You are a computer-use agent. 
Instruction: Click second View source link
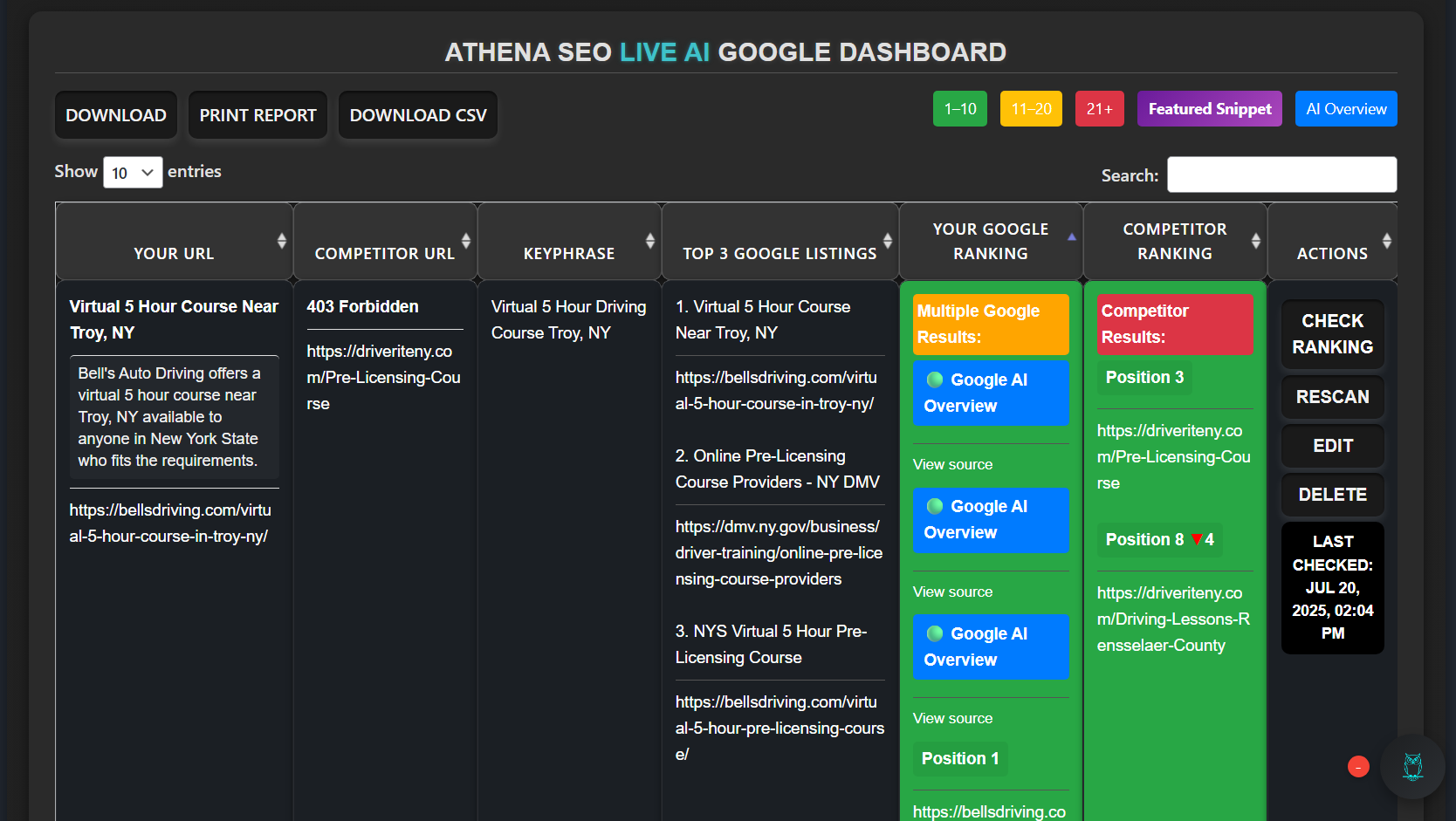[x=952, y=592]
